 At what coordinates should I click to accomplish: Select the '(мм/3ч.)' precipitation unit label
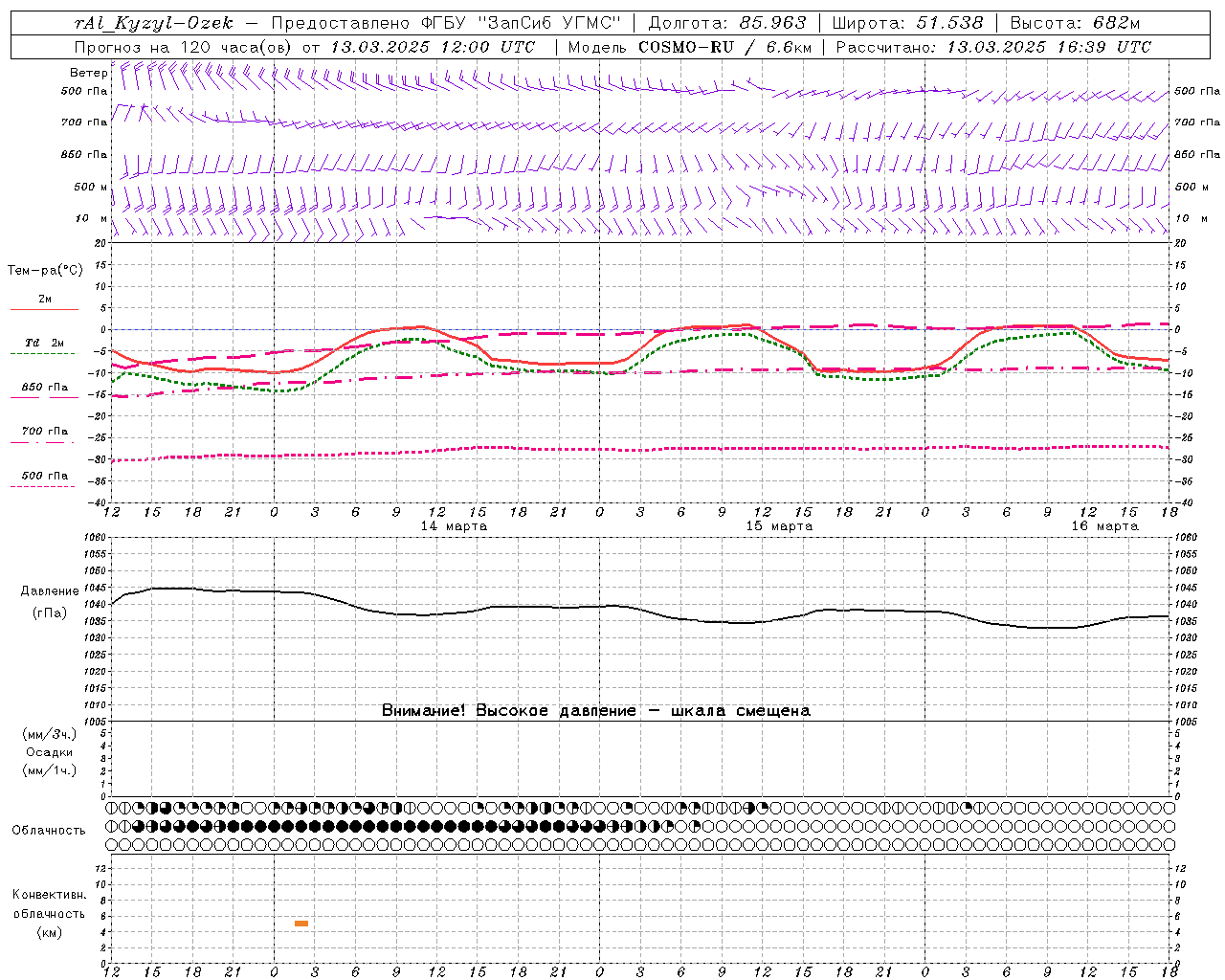pos(50,734)
